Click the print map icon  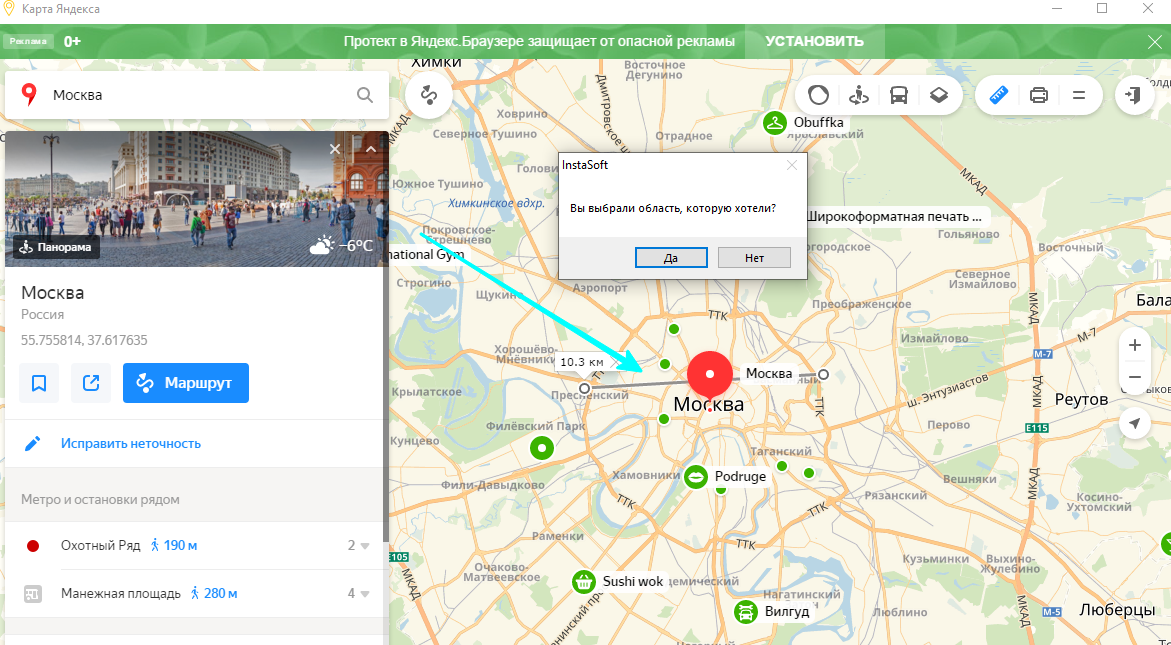pyautogui.click(x=1039, y=95)
